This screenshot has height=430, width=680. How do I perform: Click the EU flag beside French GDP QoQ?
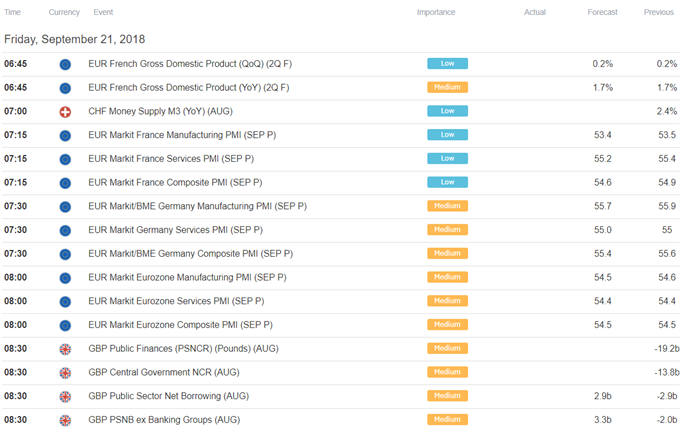[x=65, y=65]
